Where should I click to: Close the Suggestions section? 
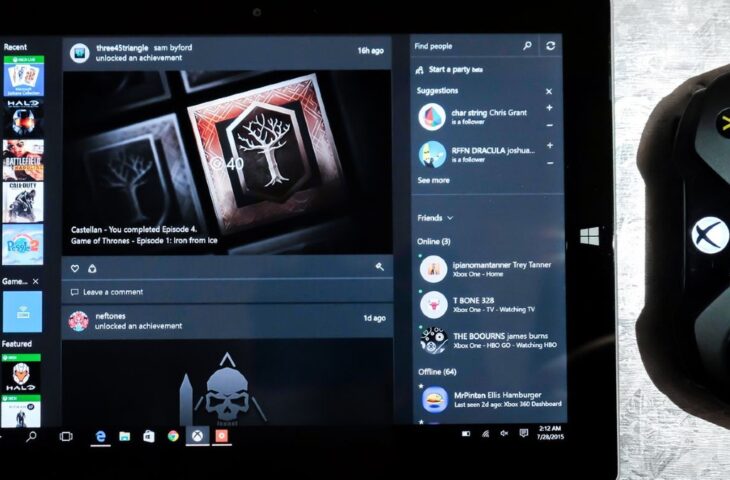pos(549,92)
